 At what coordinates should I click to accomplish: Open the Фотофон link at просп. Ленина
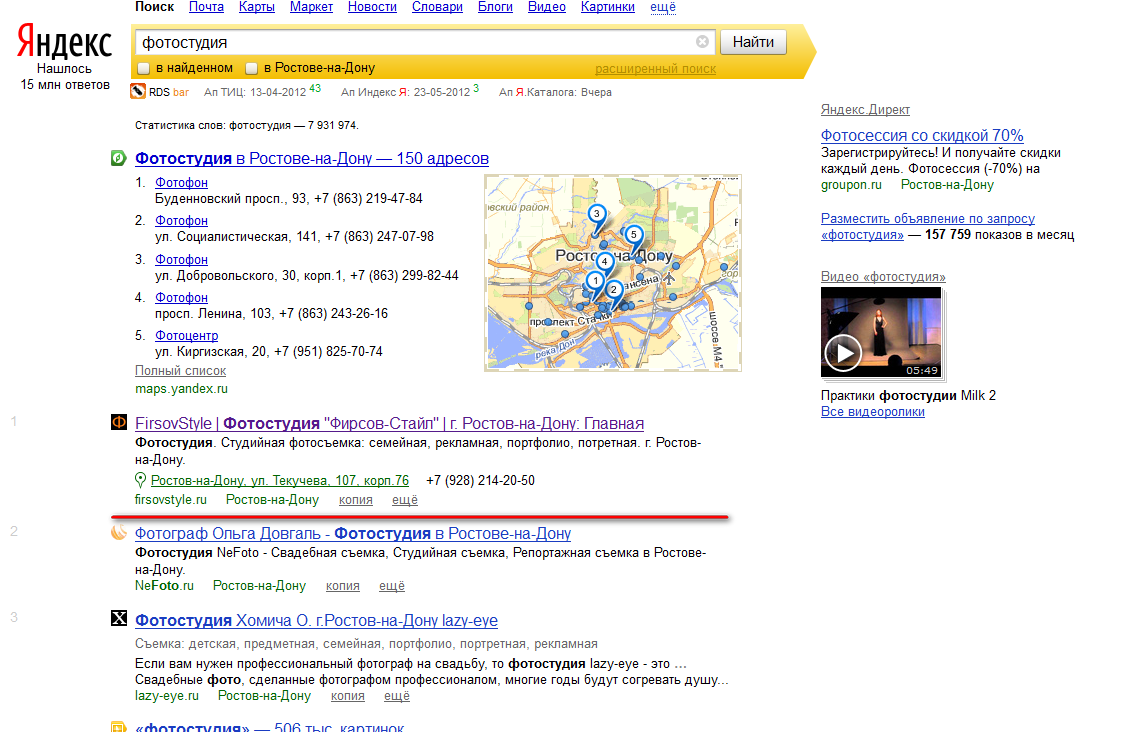click(x=181, y=297)
